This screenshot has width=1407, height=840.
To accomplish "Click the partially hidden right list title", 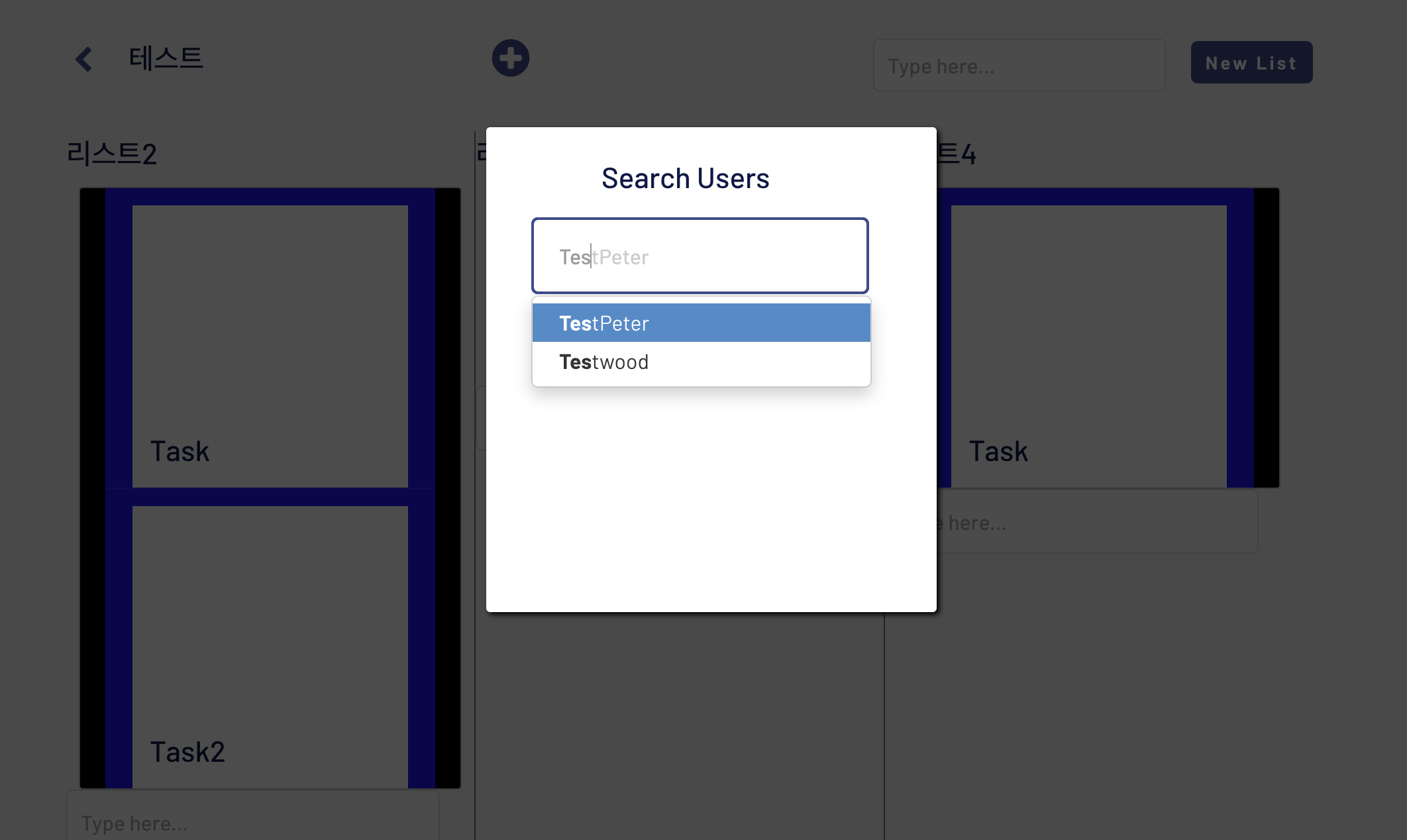I will tap(957, 154).
